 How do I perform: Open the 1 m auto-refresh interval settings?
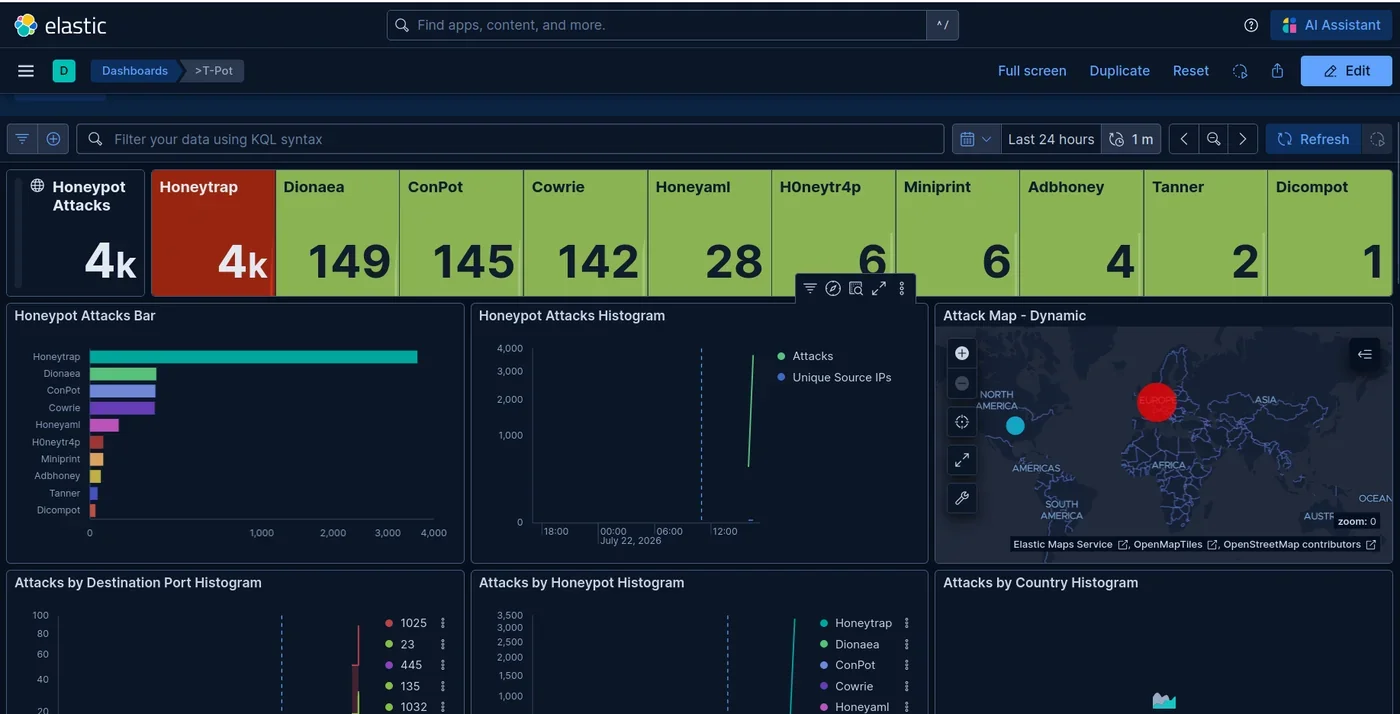[x=1131, y=139]
